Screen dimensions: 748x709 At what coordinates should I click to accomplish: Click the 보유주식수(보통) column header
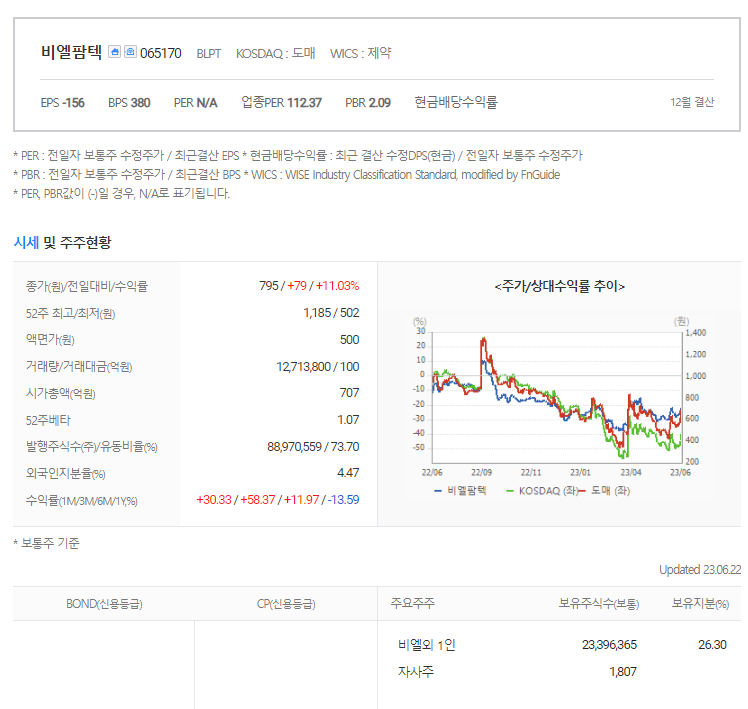click(x=599, y=604)
